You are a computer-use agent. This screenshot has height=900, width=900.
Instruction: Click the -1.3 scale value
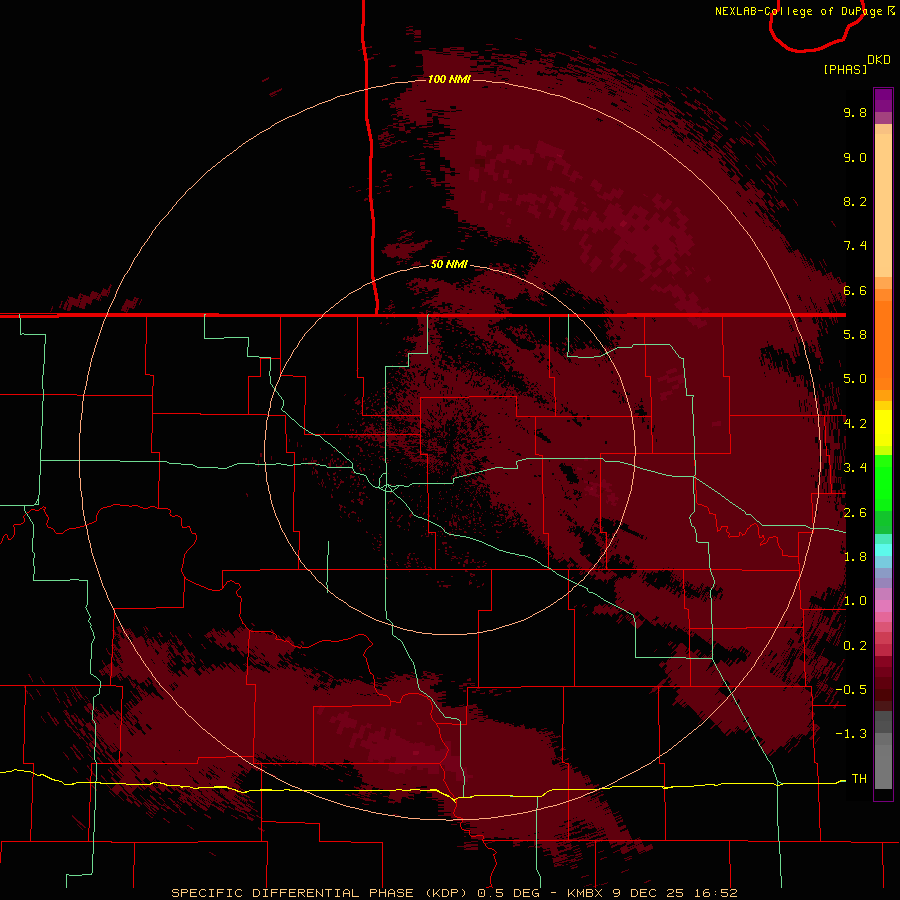pyautogui.click(x=851, y=734)
